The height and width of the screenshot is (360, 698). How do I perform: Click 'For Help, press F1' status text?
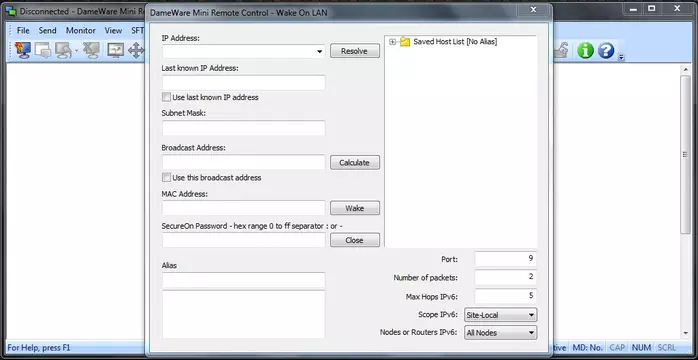(x=39, y=348)
